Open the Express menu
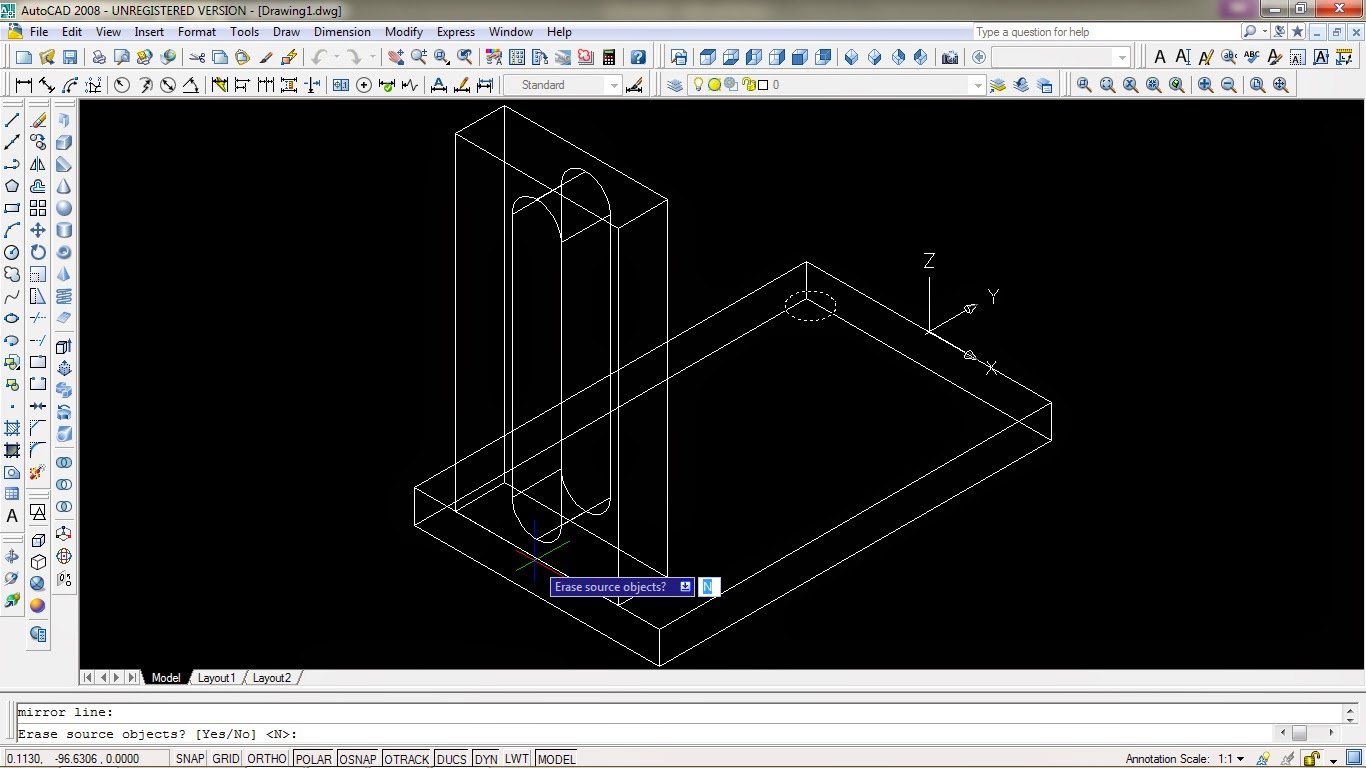The width and height of the screenshot is (1366, 768). (x=456, y=32)
